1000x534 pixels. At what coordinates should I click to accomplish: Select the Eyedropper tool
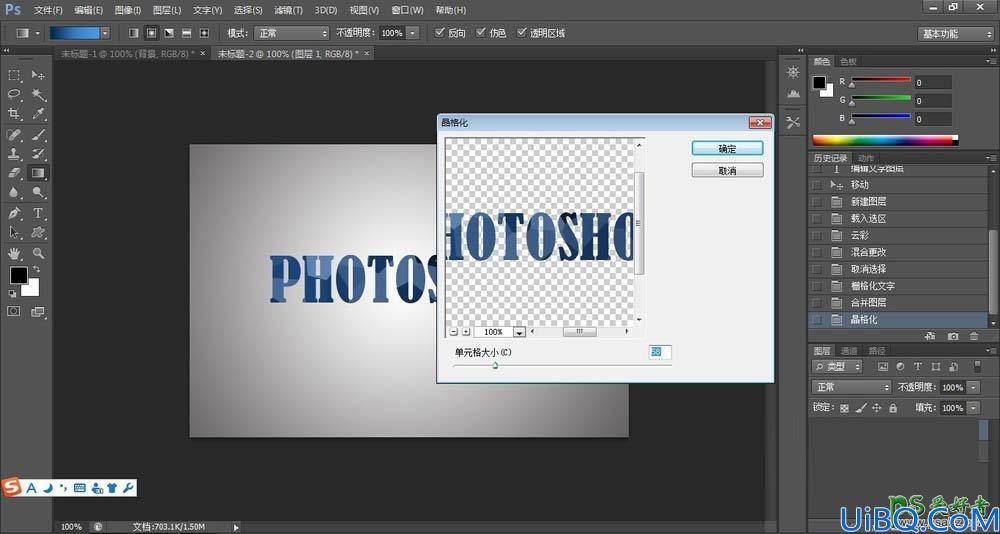tap(38, 114)
